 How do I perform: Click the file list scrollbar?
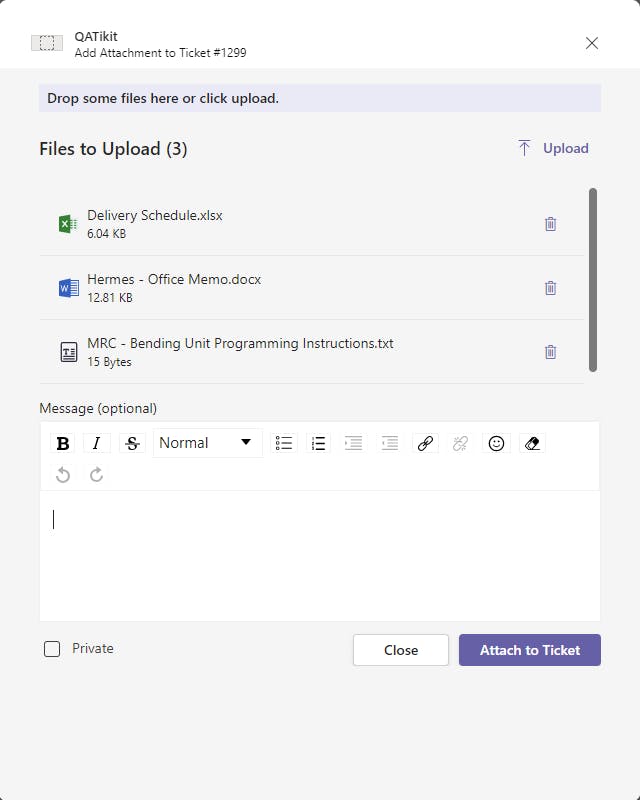coord(593,280)
